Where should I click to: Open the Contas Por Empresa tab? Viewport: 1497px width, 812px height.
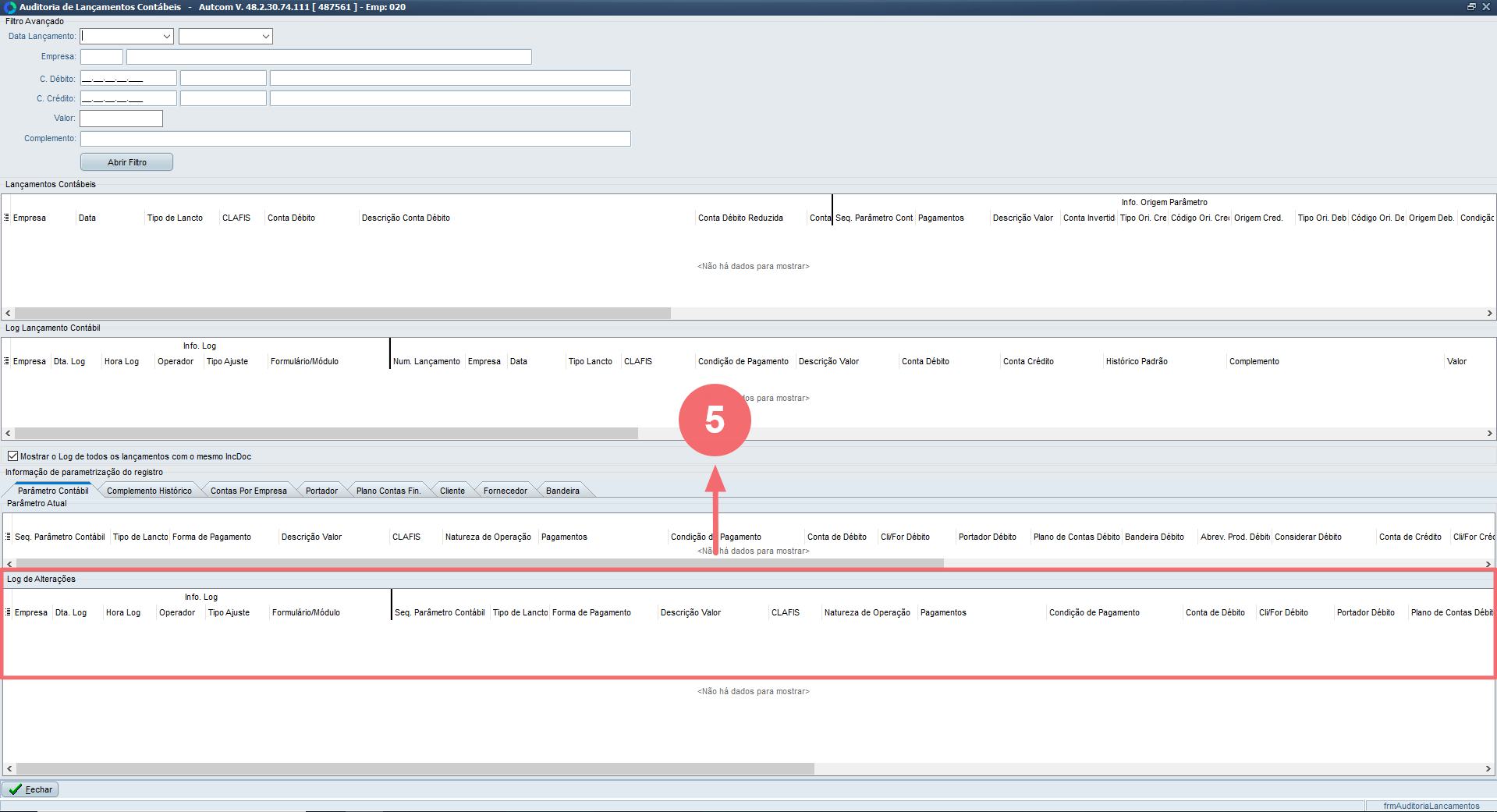249,491
